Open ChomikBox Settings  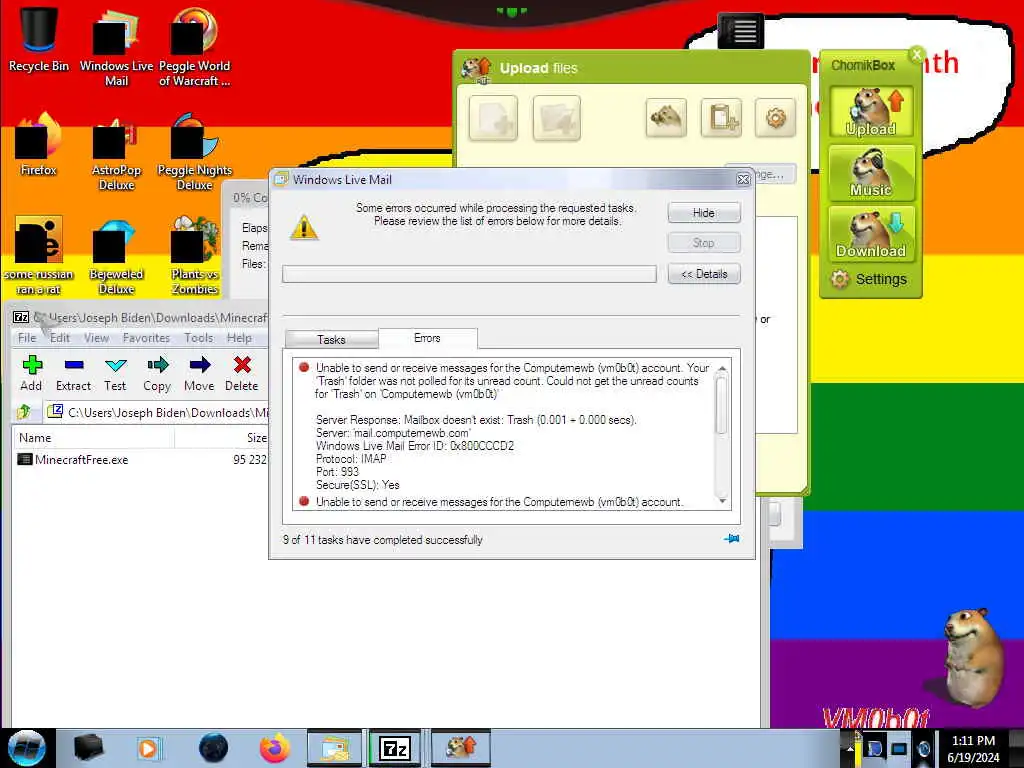(869, 279)
